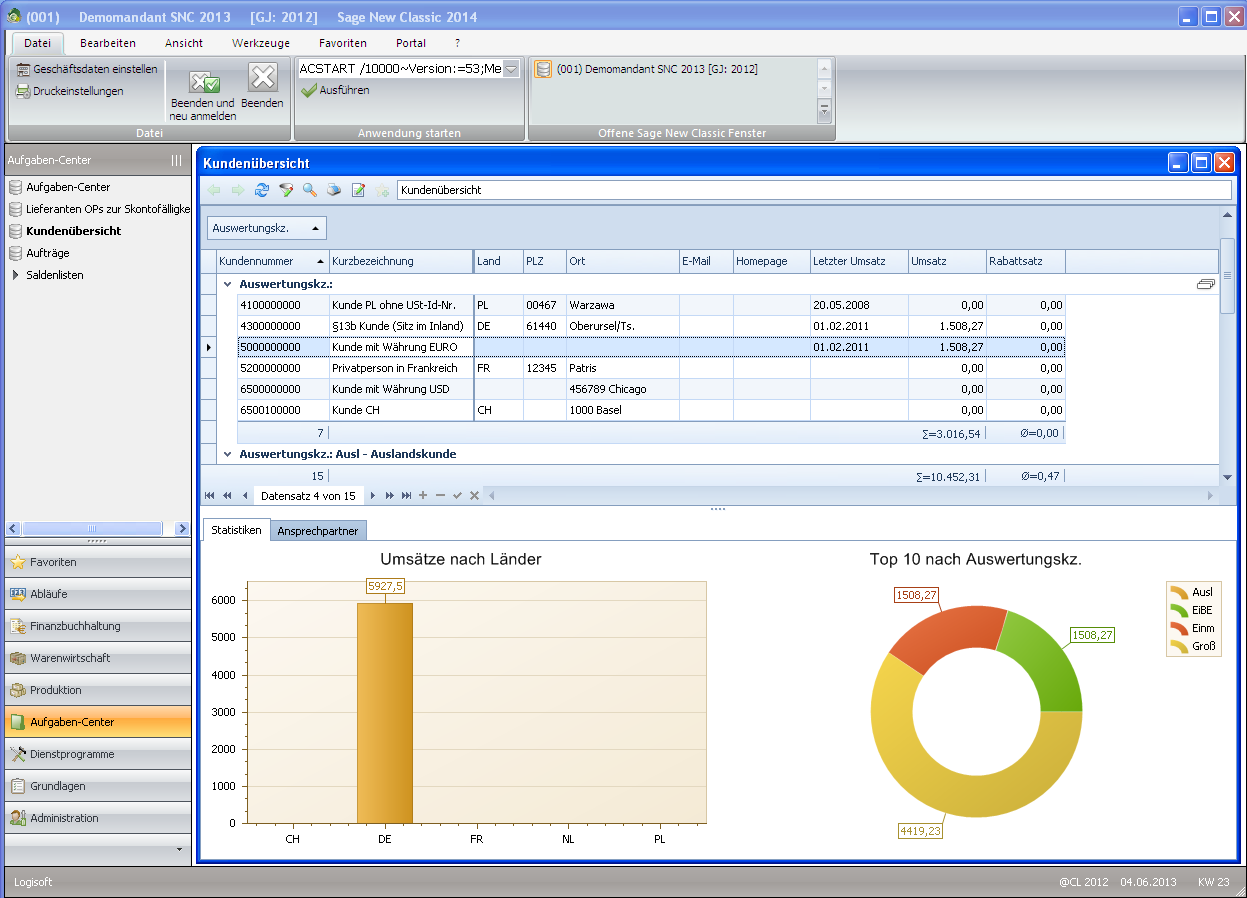Collapse the empty Auswertungskz. group
Image resolution: width=1247 pixels, height=898 pixels.
click(227, 285)
